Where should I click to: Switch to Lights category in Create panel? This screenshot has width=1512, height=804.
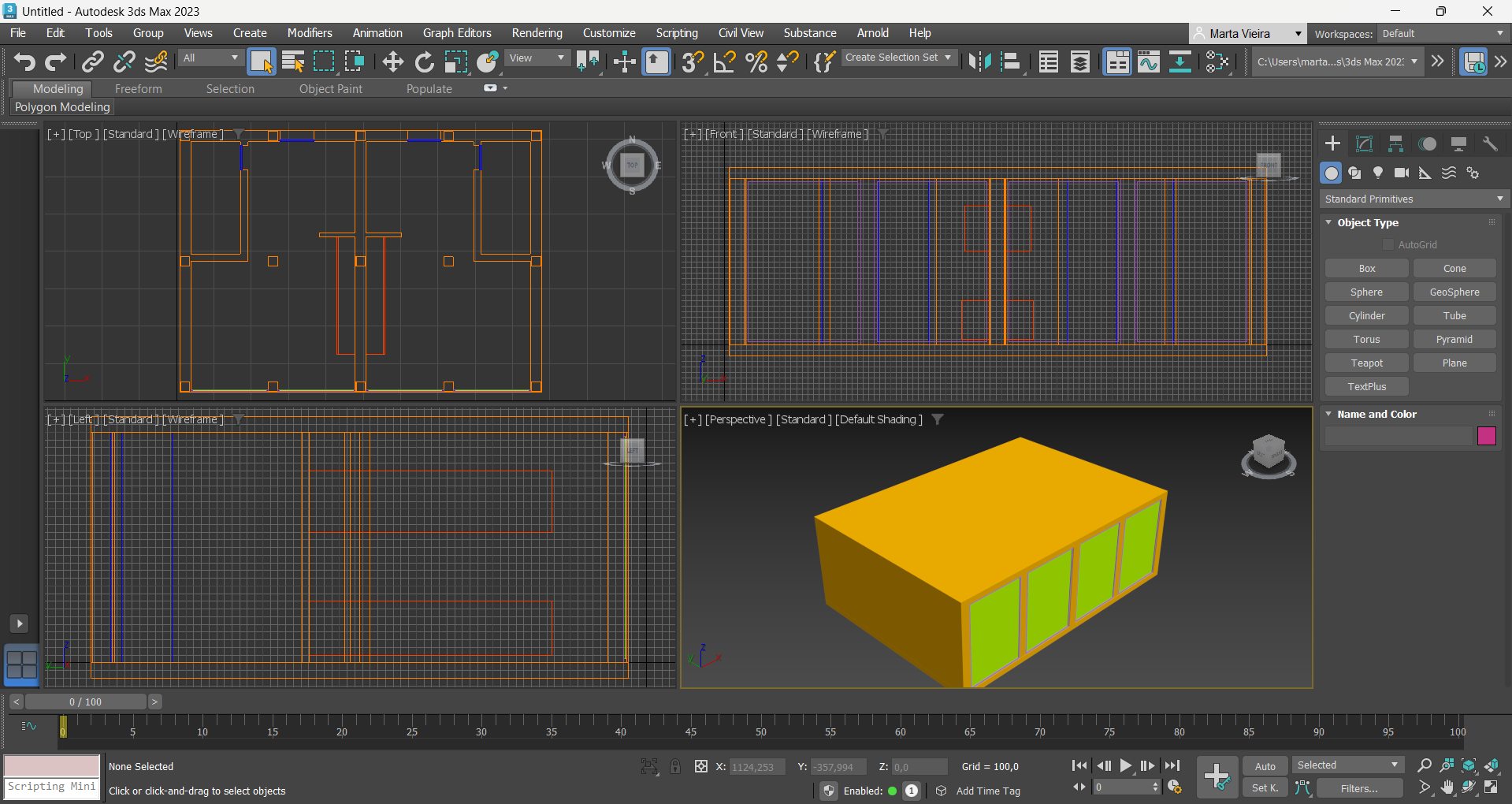1377,173
